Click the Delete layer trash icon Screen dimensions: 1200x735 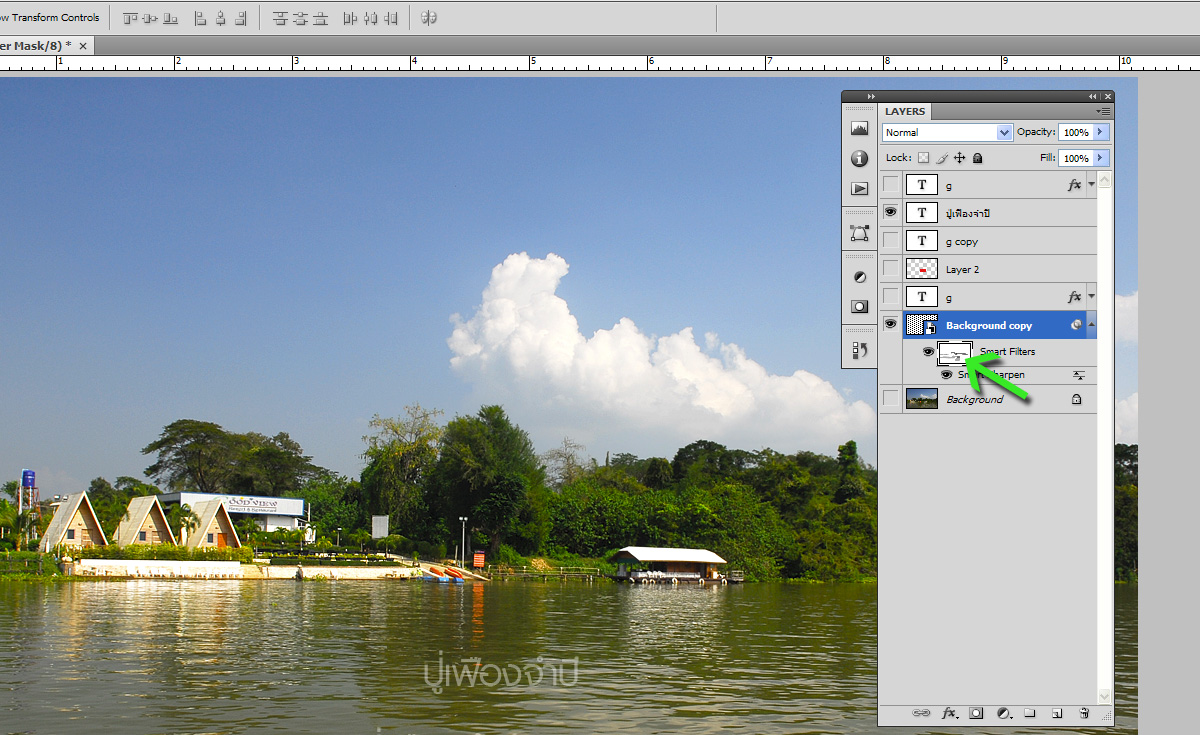pyautogui.click(x=1084, y=713)
